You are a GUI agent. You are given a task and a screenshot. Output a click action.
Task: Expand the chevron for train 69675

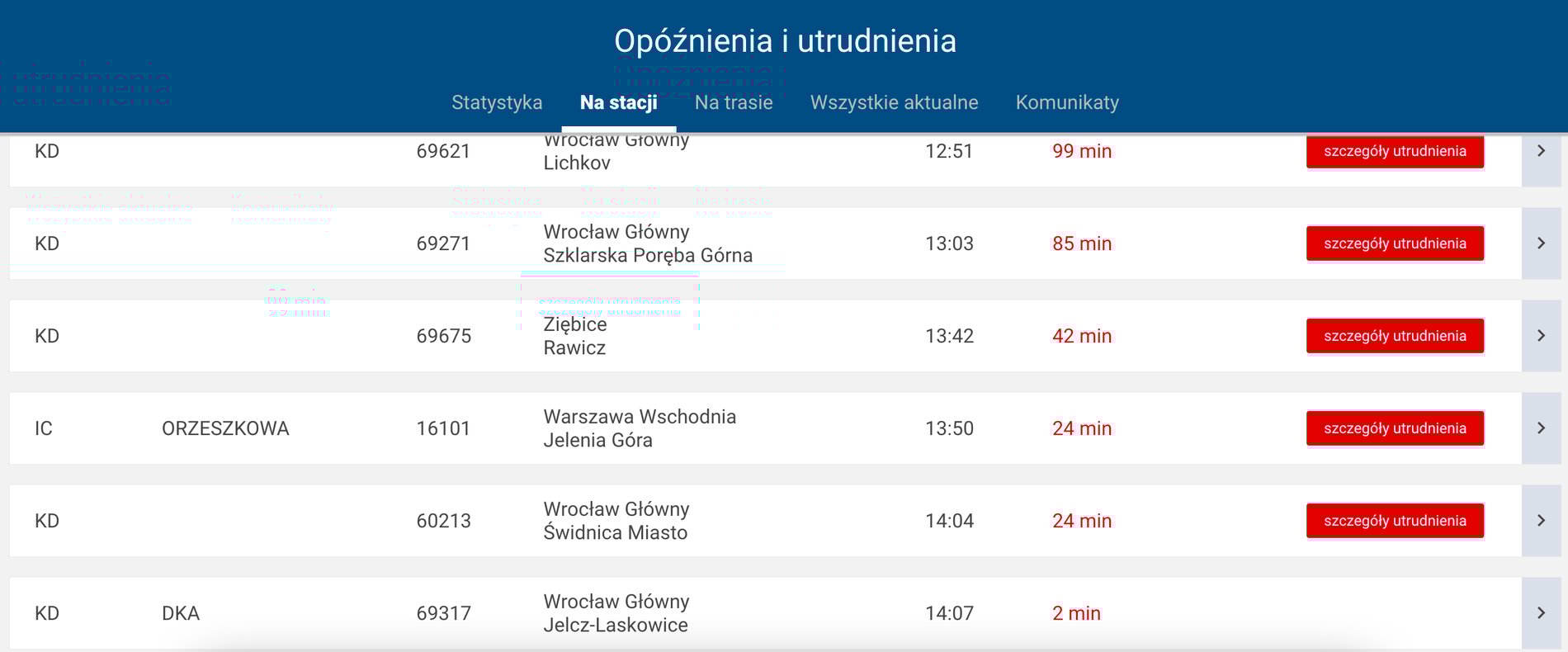pos(1541,336)
